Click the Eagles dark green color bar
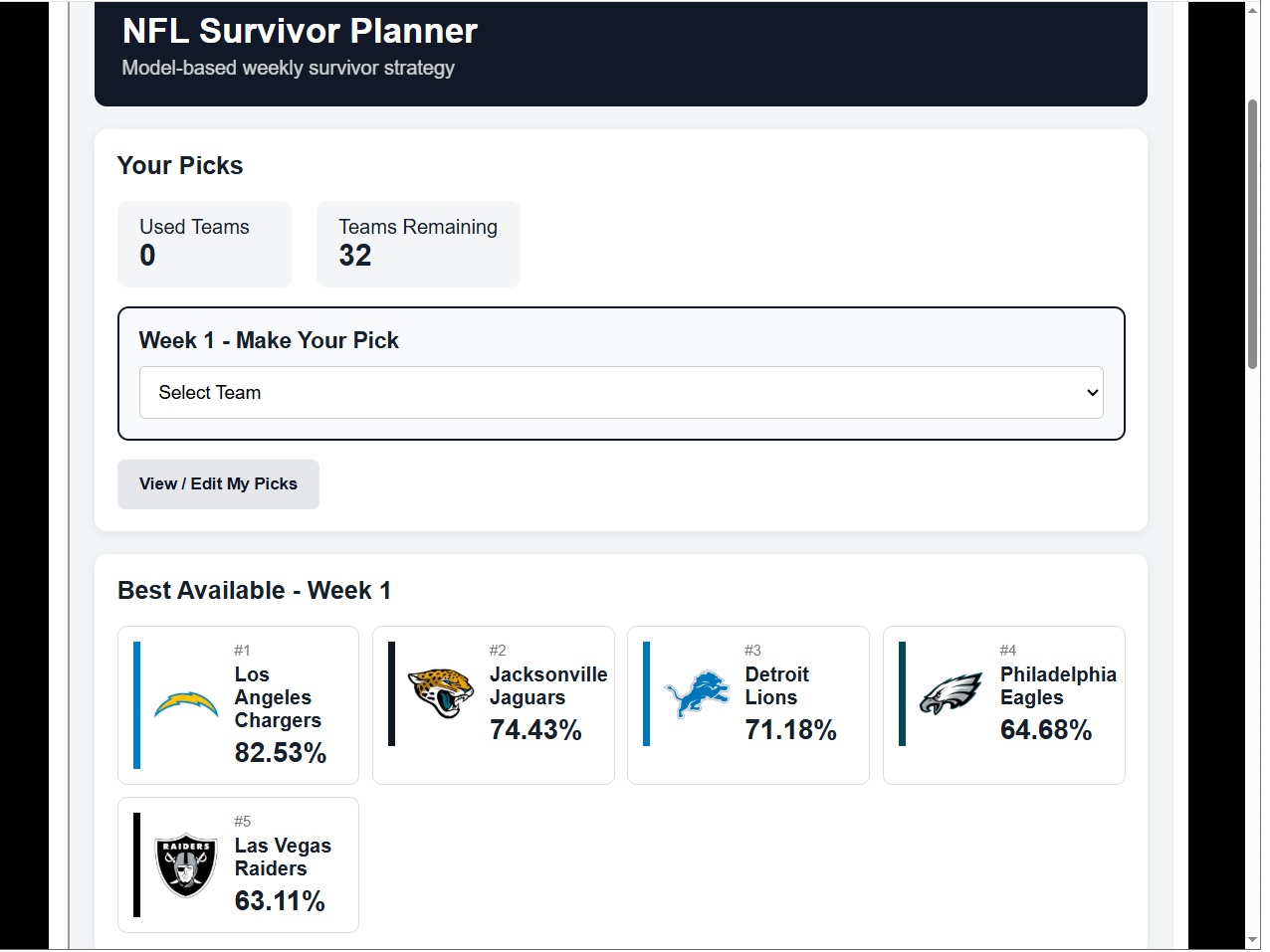Image resolution: width=1270 pixels, height=952 pixels. pyautogui.click(x=902, y=693)
